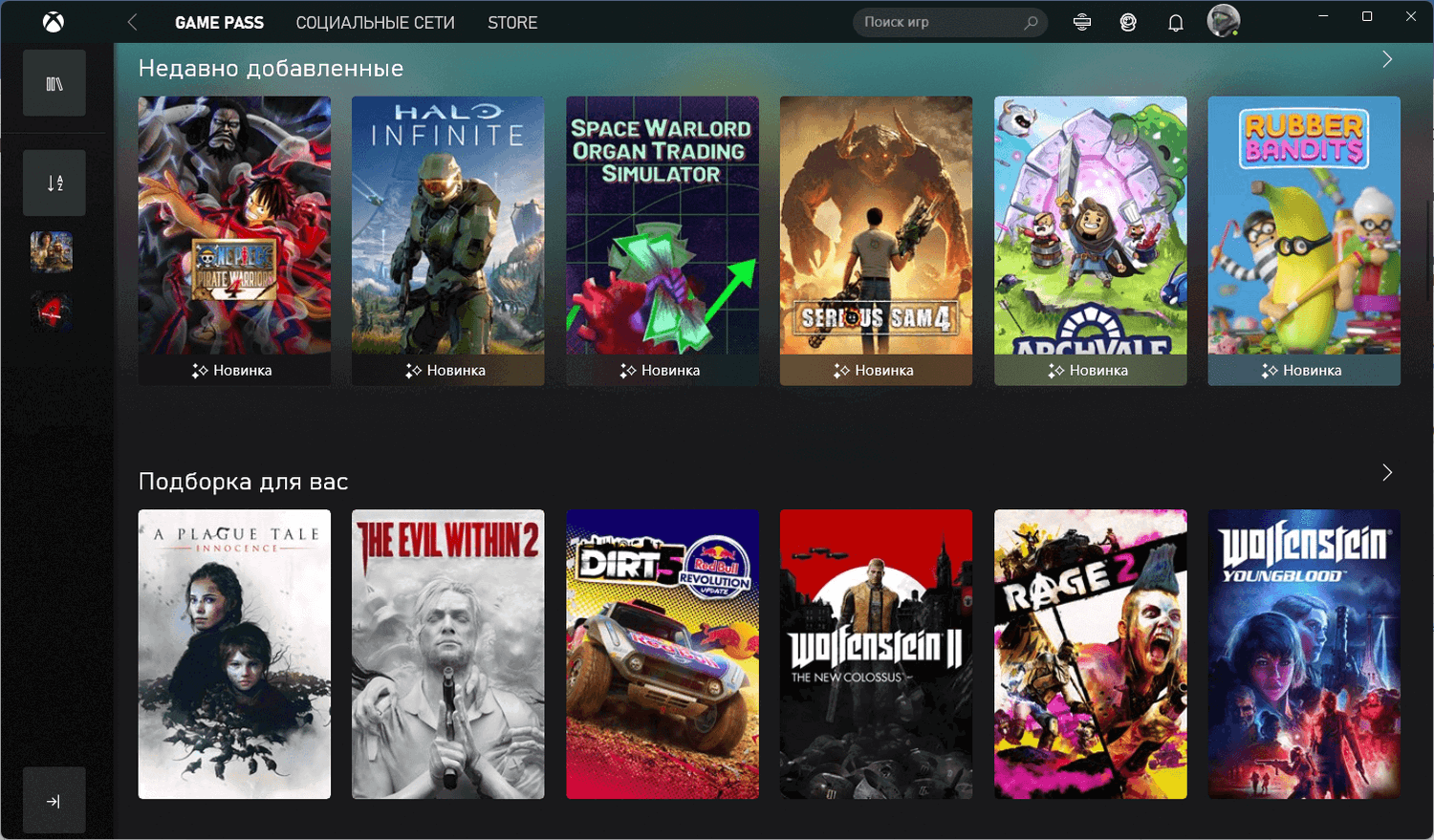The image size is (1434, 840).
Task: Open the RAGE 2 game cover
Action: [1091, 654]
